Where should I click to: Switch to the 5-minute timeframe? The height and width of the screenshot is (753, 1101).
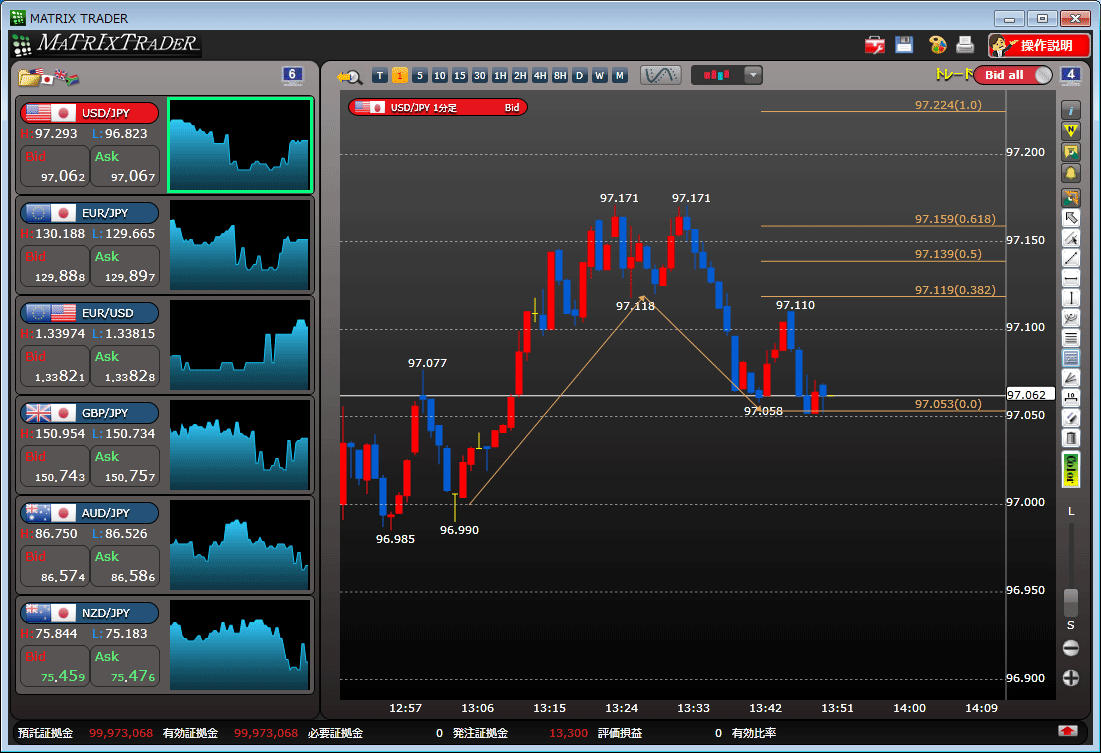pyautogui.click(x=420, y=76)
